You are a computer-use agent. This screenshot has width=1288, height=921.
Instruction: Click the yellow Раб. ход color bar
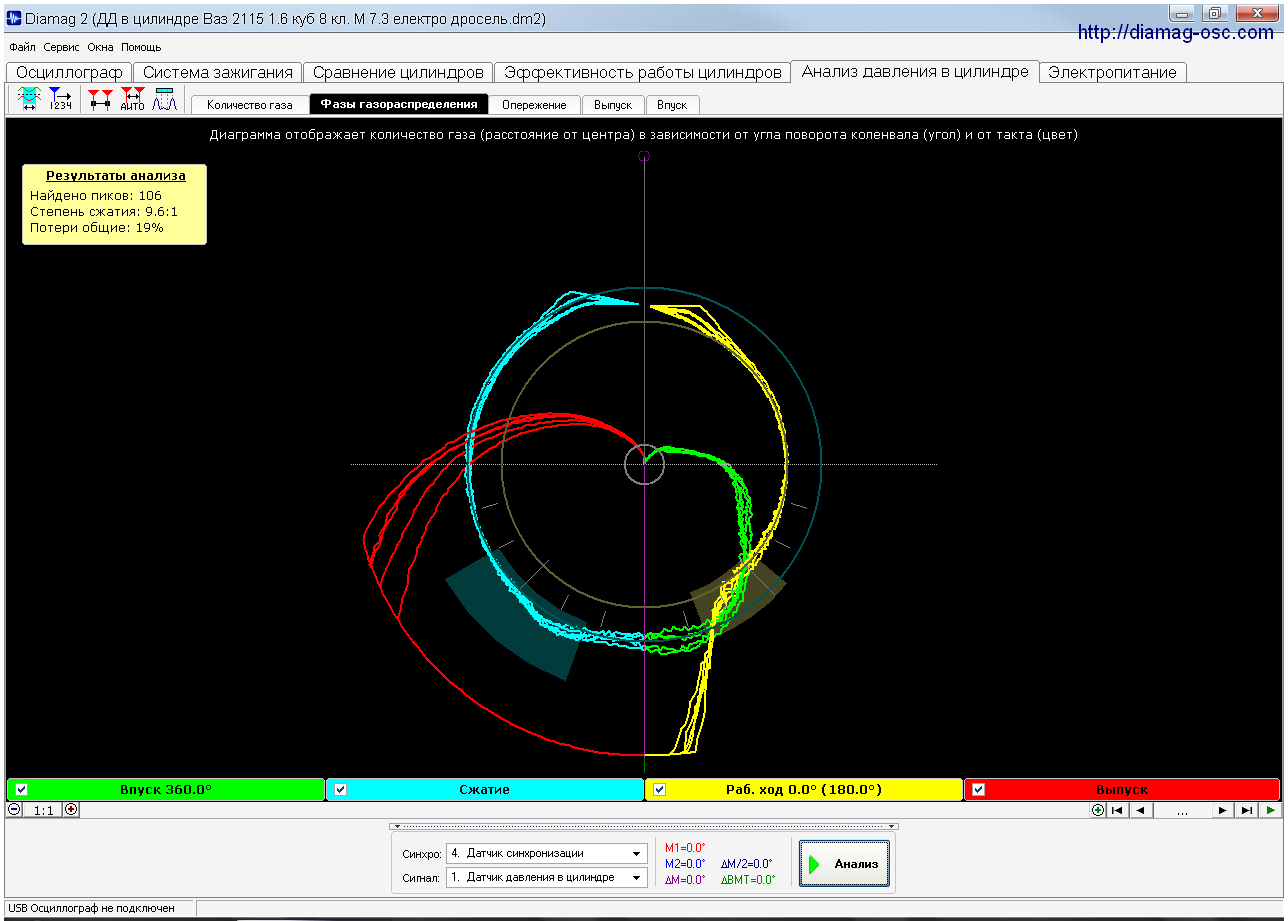[804, 790]
